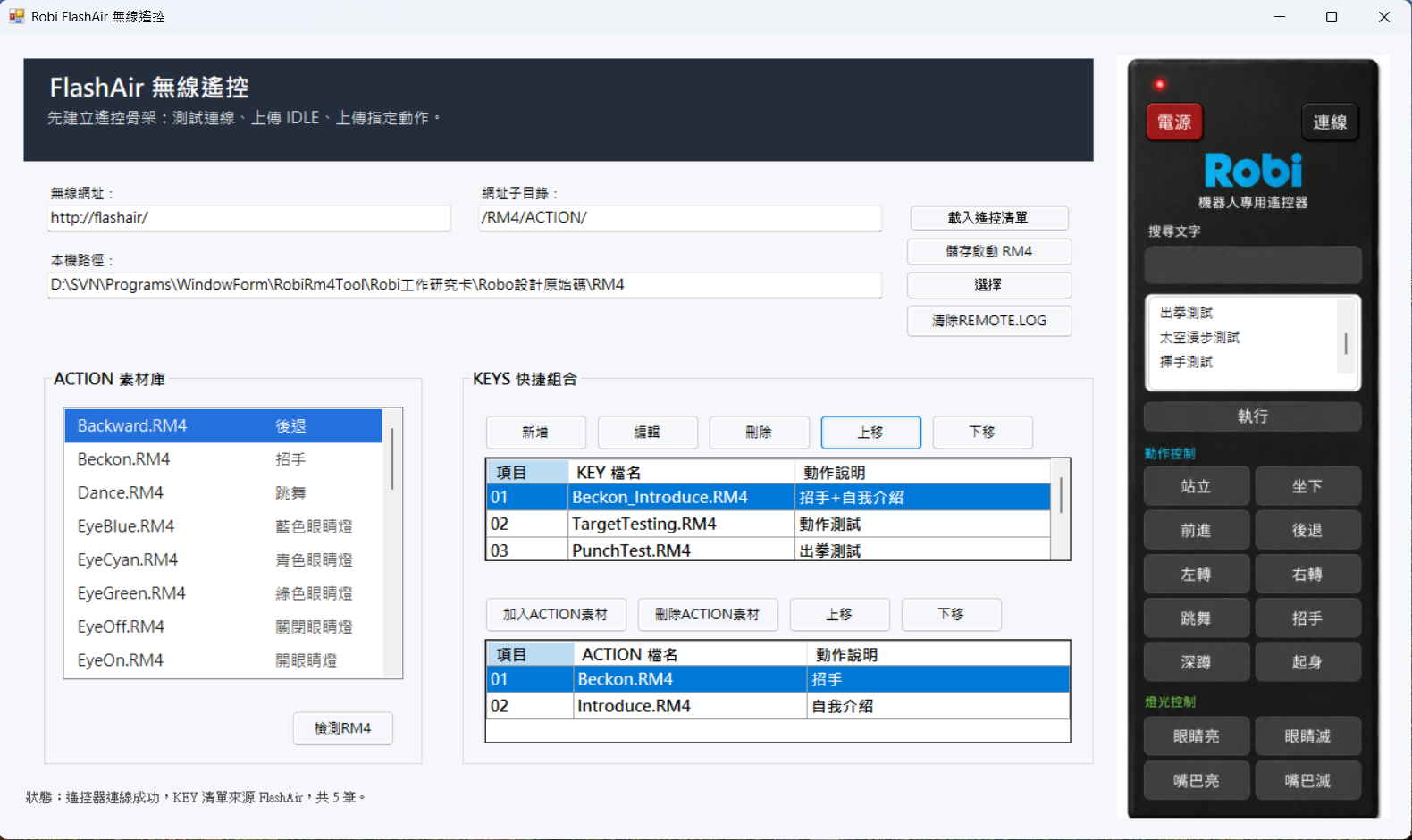Click the 刪除ACTION素材 button
The image size is (1412, 840).
(x=708, y=615)
